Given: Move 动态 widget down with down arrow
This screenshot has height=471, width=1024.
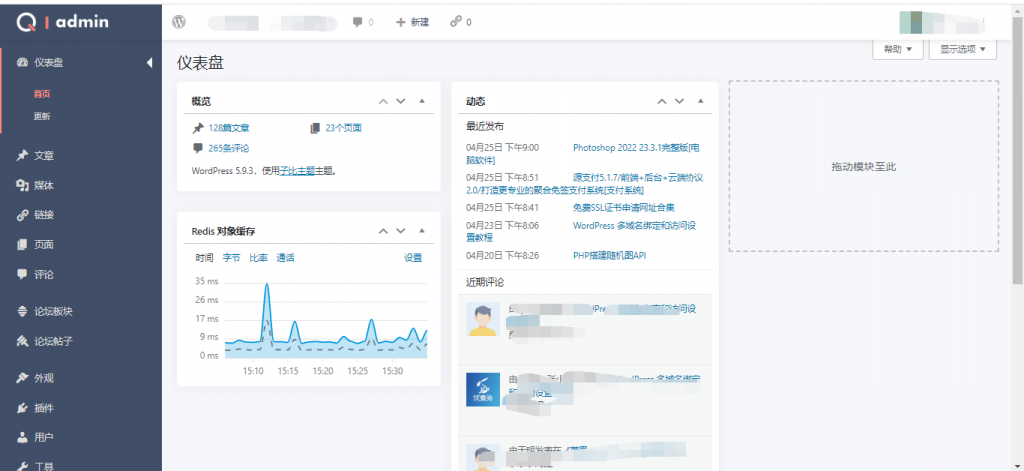Looking at the screenshot, I should pos(679,101).
